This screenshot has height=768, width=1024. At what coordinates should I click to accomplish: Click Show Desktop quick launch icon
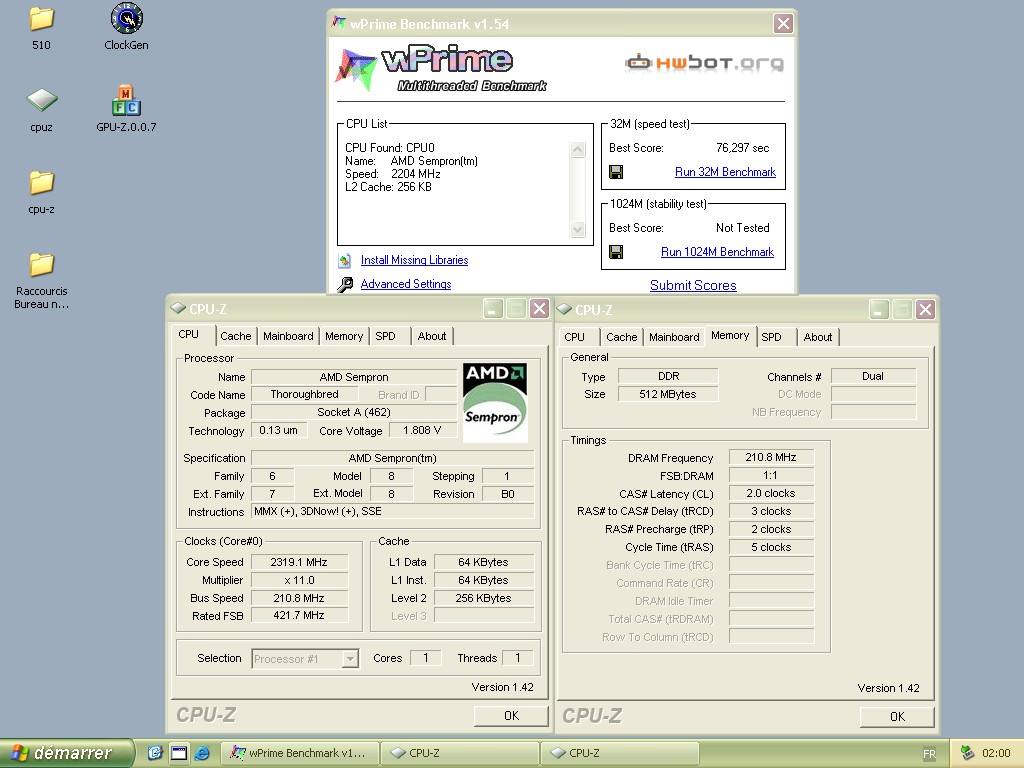[x=155, y=753]
